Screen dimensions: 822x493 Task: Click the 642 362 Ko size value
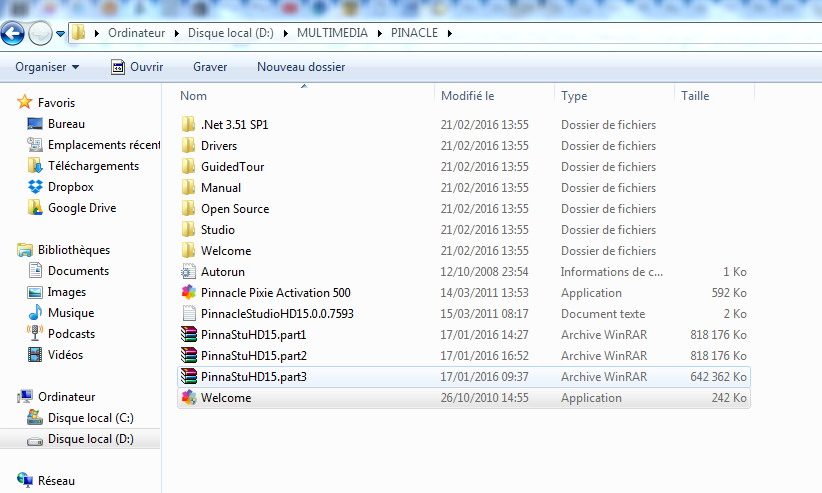[x=718, y=377]
